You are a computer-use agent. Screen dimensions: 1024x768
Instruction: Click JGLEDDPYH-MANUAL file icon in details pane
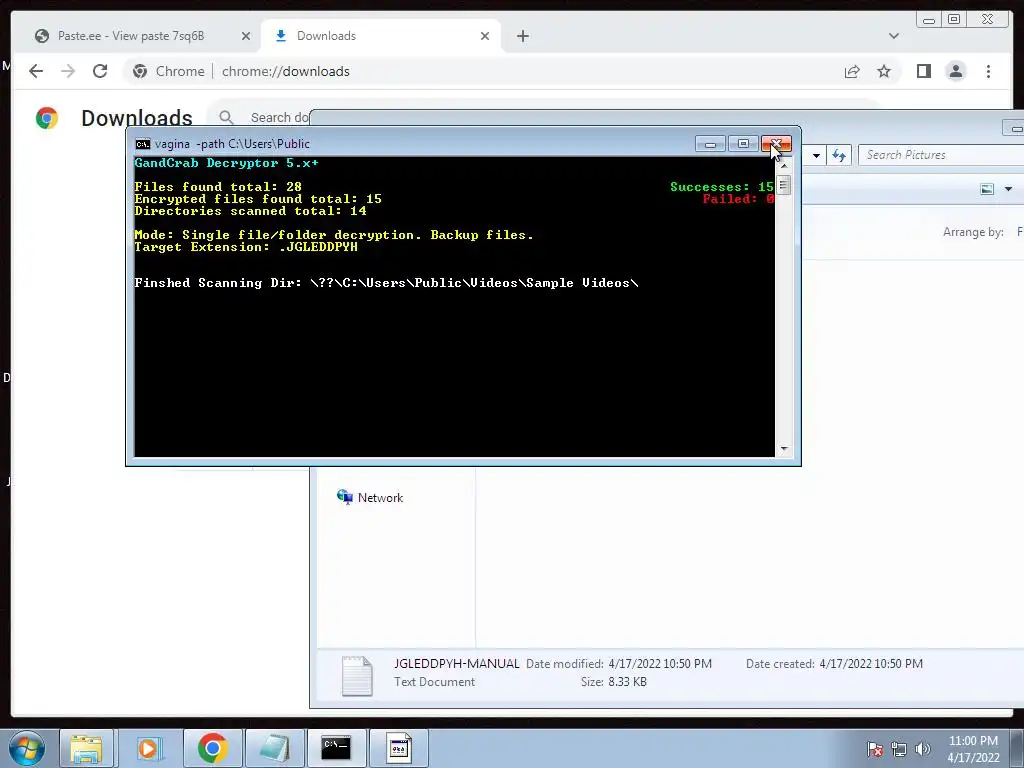pos(357,675)
